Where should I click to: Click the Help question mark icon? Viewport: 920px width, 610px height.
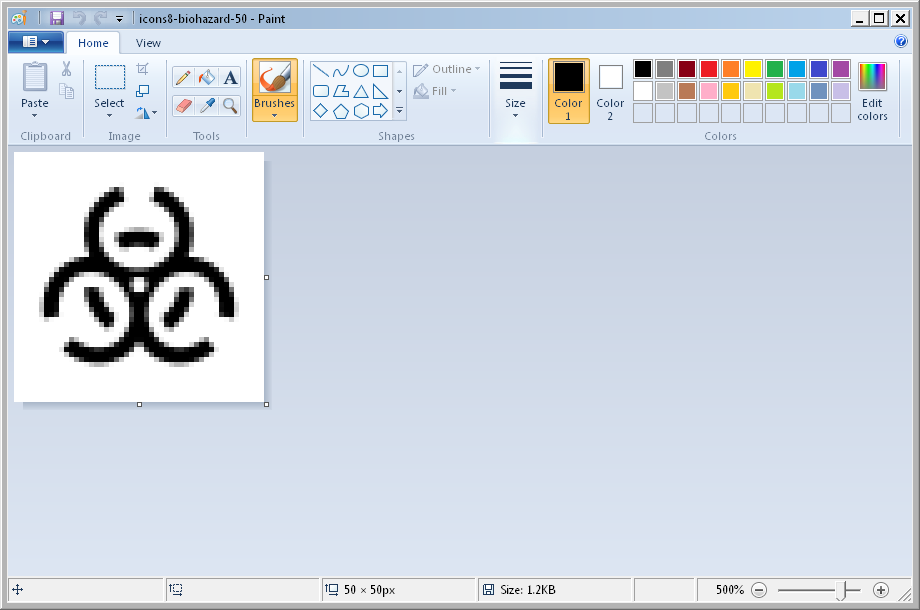coord(901,42)
